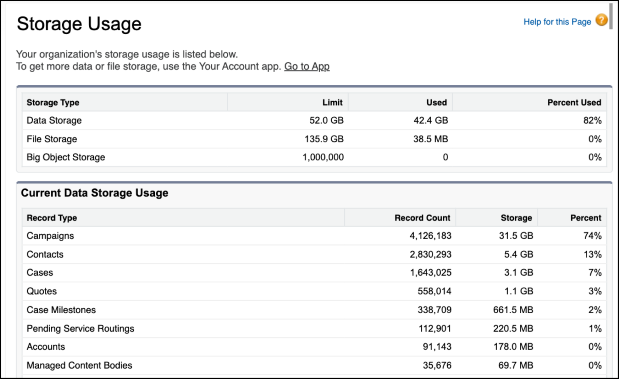Click the 42.4 GB used value
Viewport: 619px width, 379px height.
431,120
